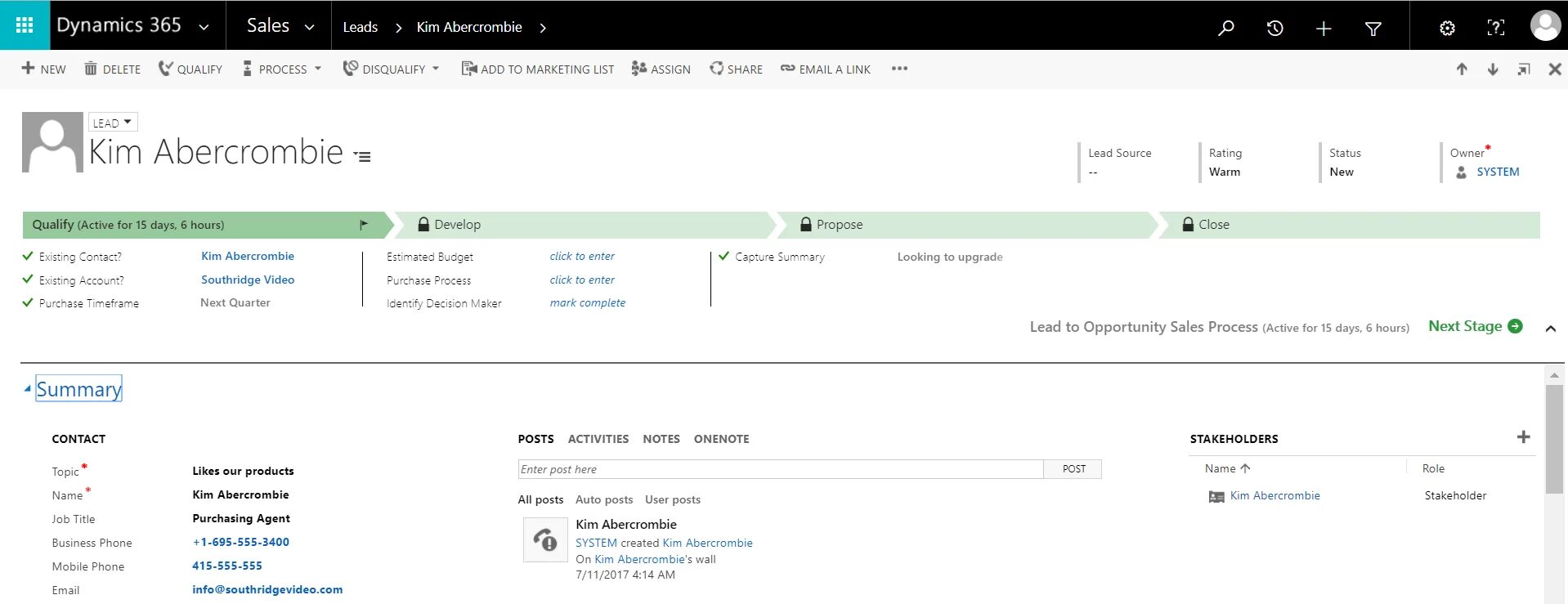Click the search magnifier icon

1225,28
